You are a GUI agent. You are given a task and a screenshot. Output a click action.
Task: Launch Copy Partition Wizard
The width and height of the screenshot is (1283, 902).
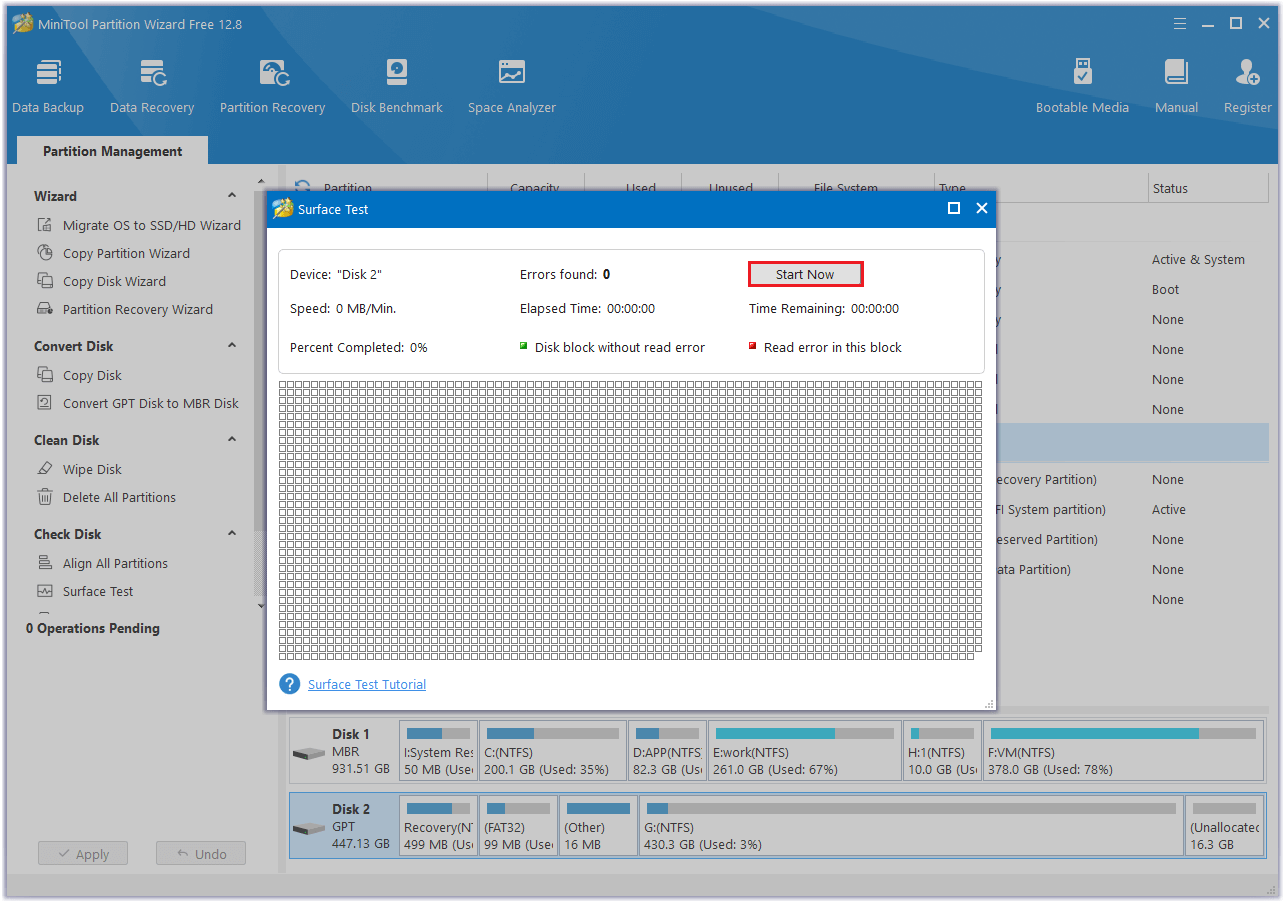coord(113,253)
